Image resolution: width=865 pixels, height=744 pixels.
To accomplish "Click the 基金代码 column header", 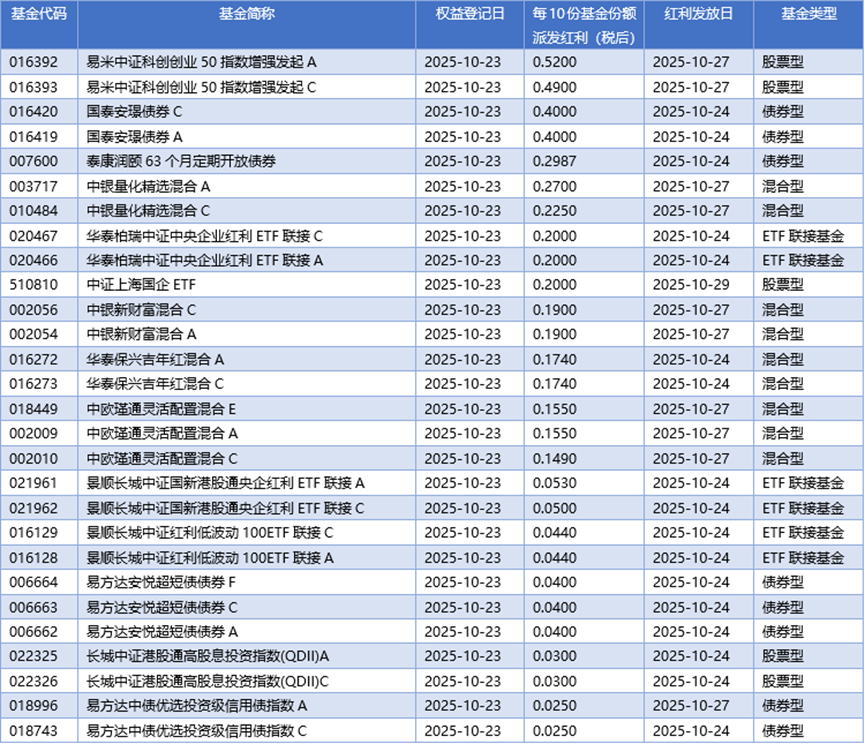I will point(39,13).
